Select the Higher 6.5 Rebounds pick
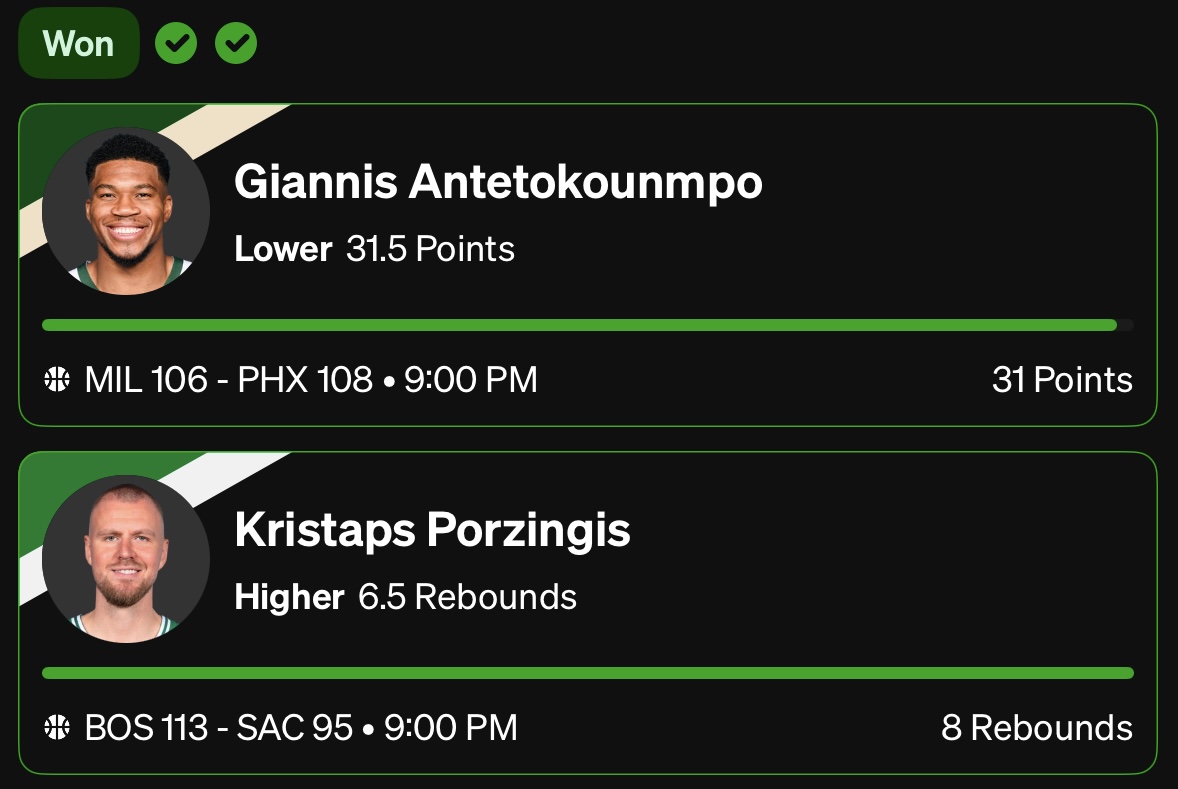 pyautogui.click(x=405, y=597)
